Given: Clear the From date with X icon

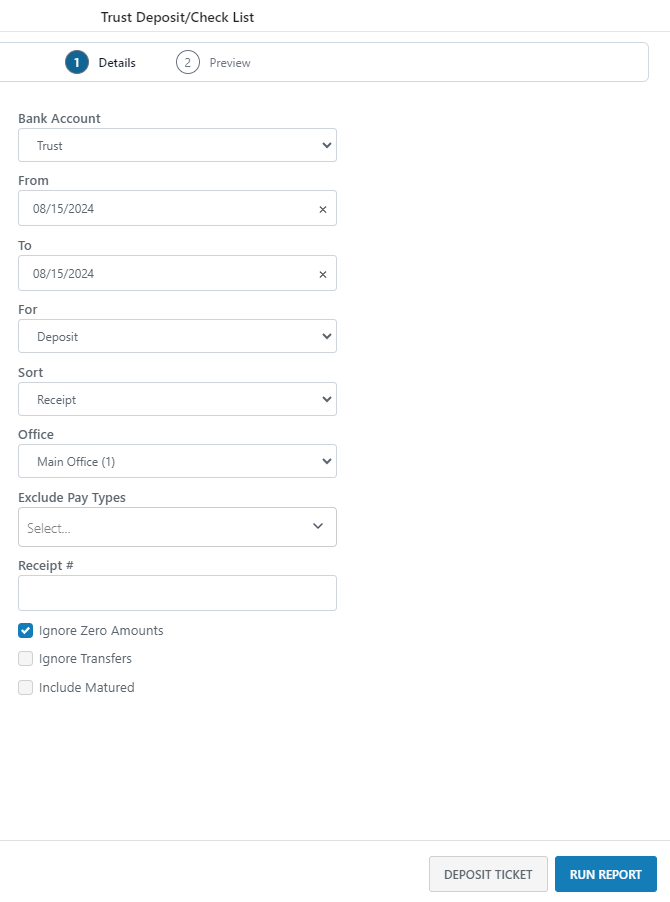Looking at the screenshot, I should pos(322,209).
